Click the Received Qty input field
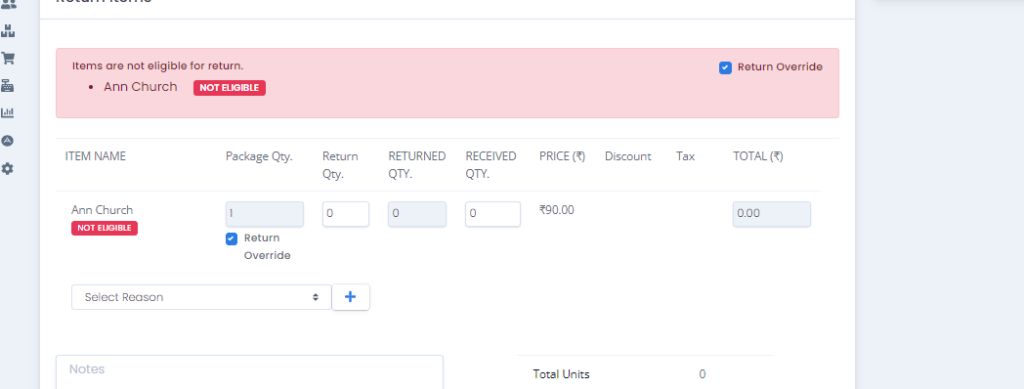The height and width of the screenshot is (389, 1024). [492, 214]
